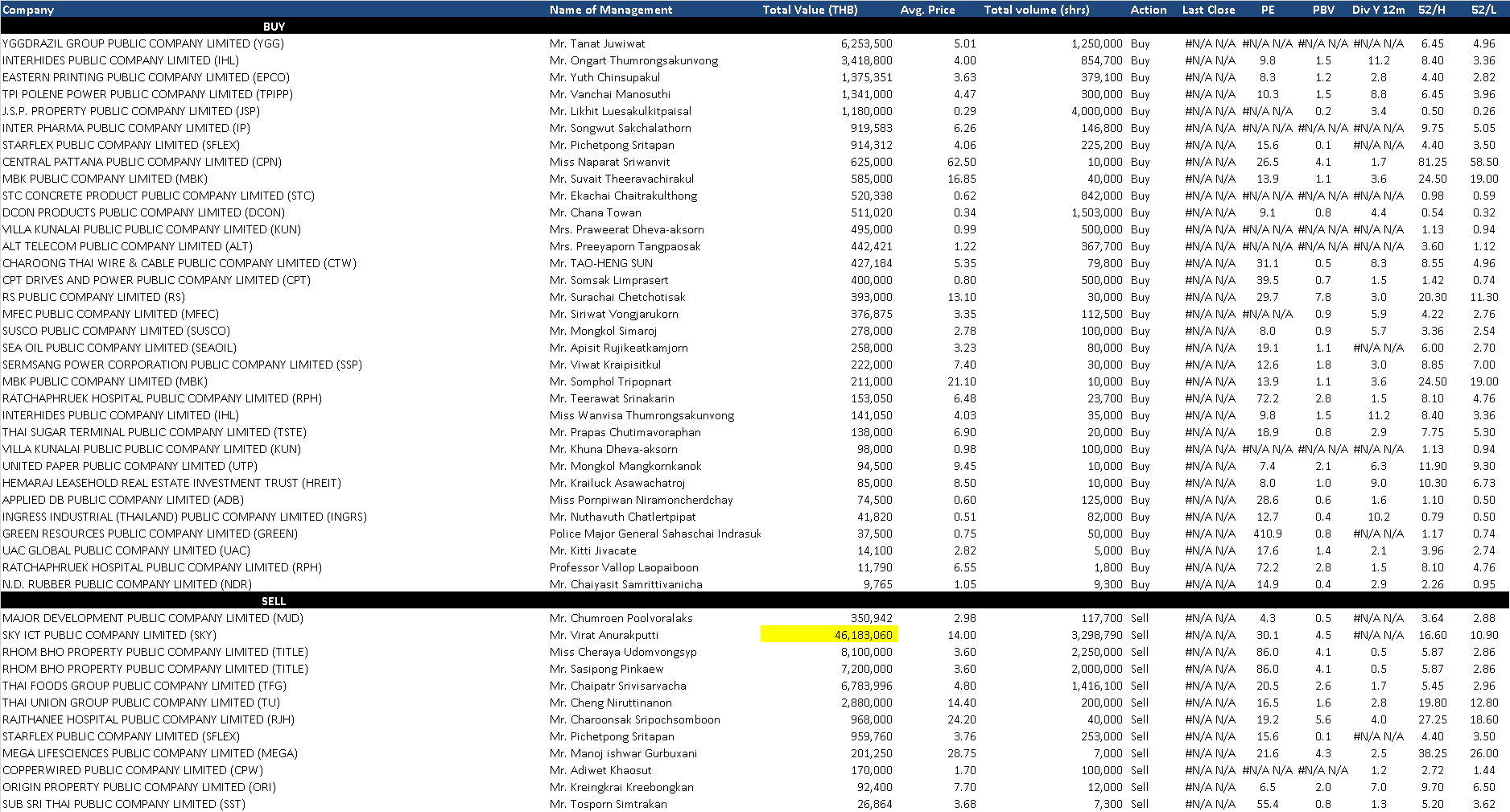Select the J.S.P. PROPERTY (JSP) company cell
Image resolution: width=1510 pixels, height=812 pixels.
131,111
